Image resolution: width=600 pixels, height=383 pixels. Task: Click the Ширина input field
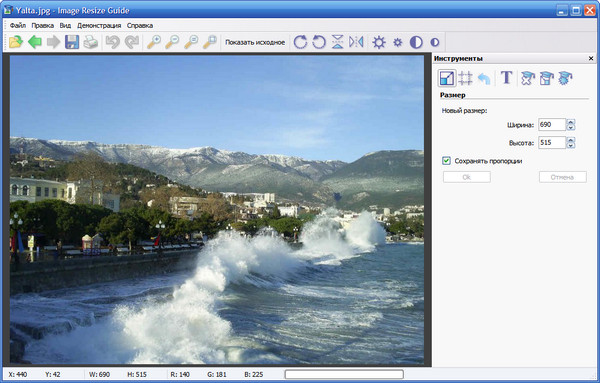click(x=551, y=125)
